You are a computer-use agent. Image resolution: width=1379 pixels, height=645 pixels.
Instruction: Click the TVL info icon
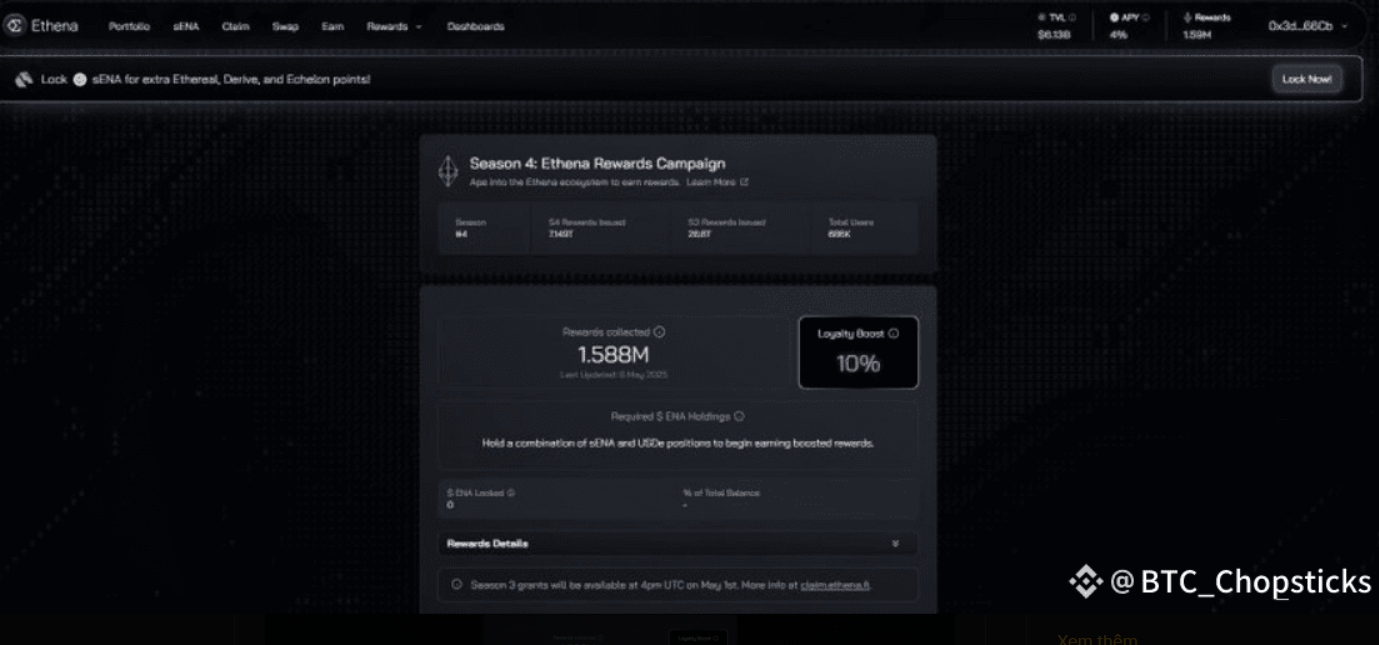(x=1073, y=18)
